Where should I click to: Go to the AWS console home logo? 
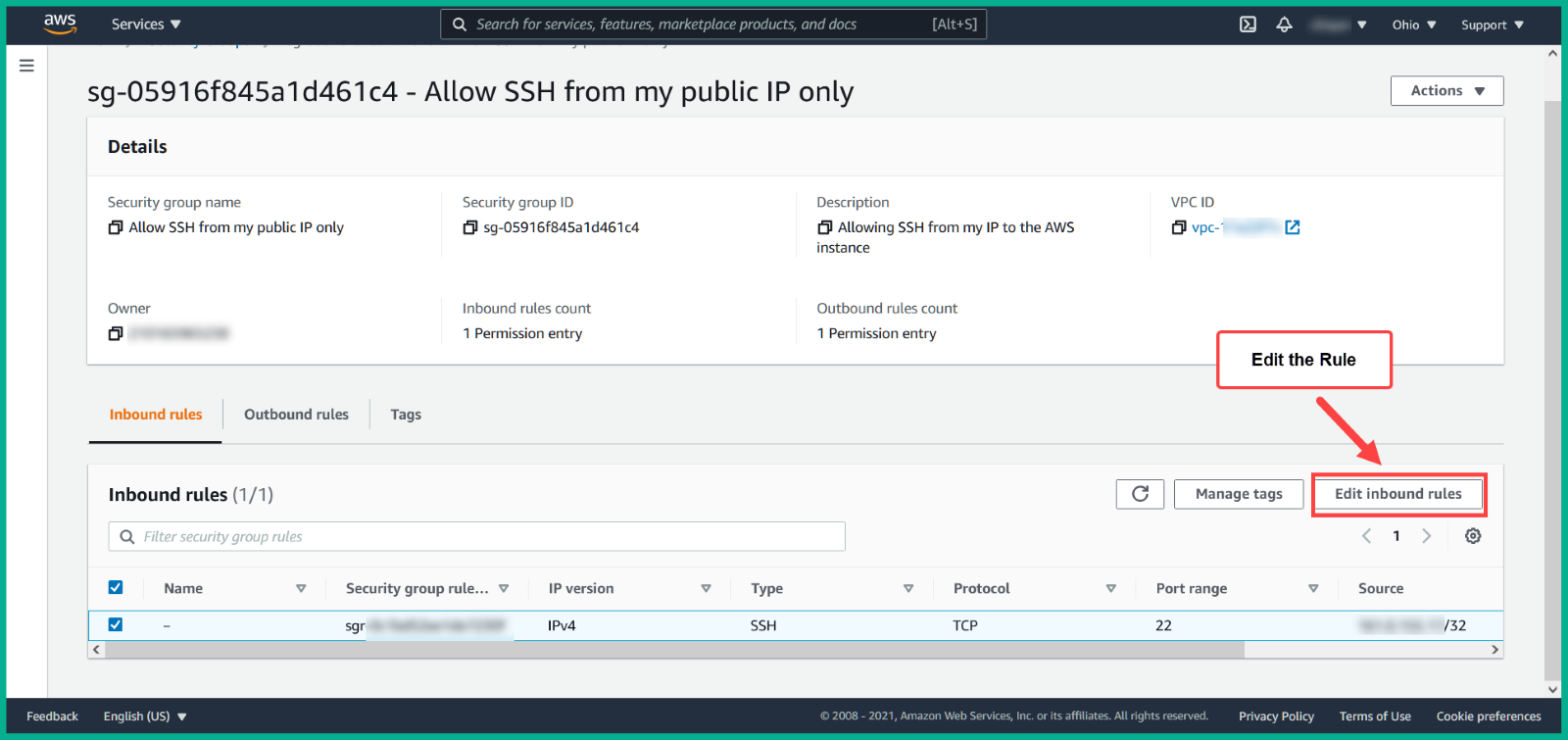click(x=60, y=24)
